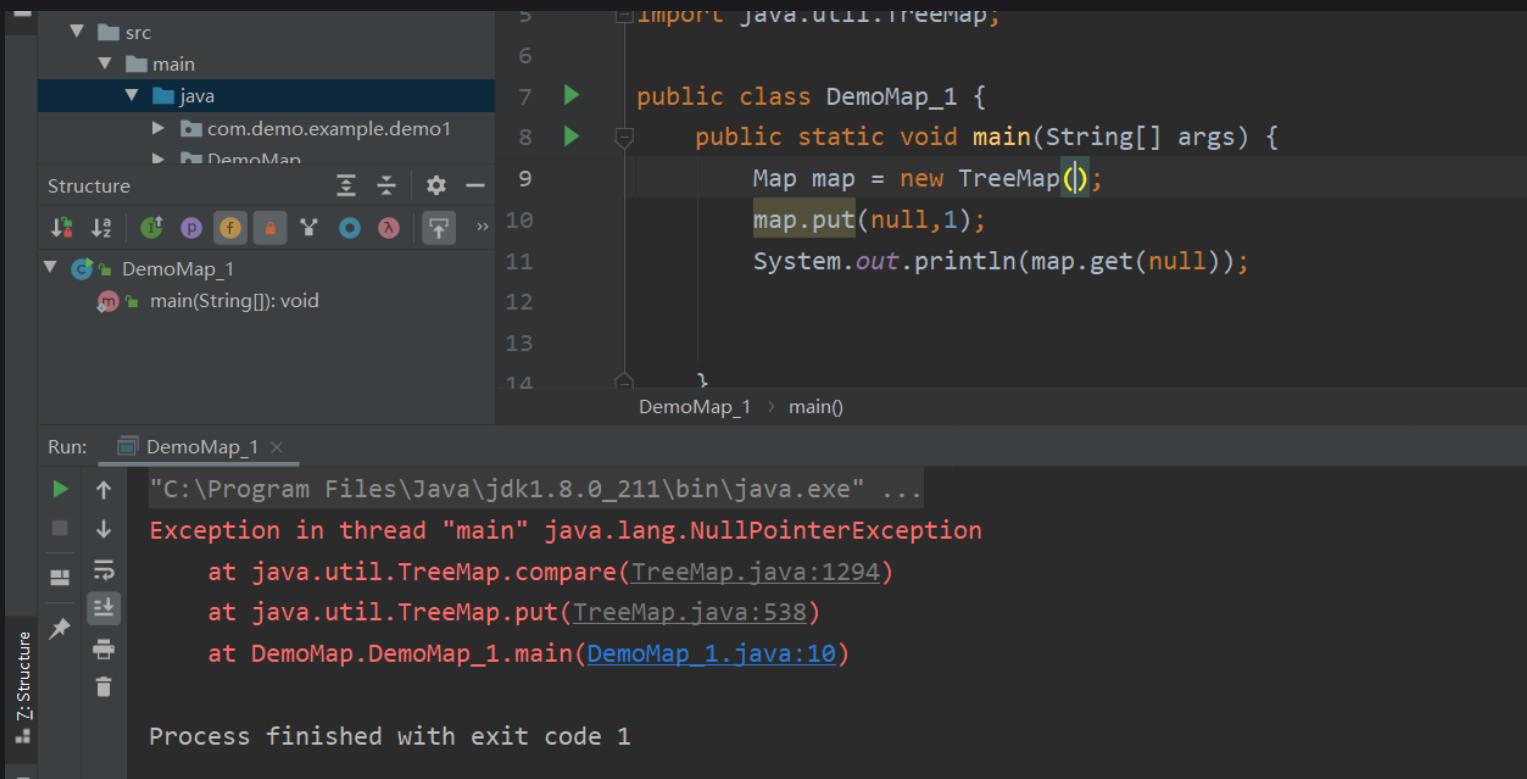Viewport: 1527px width, 779px height.
Task: Click Collapse All icon in Structure panel
Action: [386, 186]
